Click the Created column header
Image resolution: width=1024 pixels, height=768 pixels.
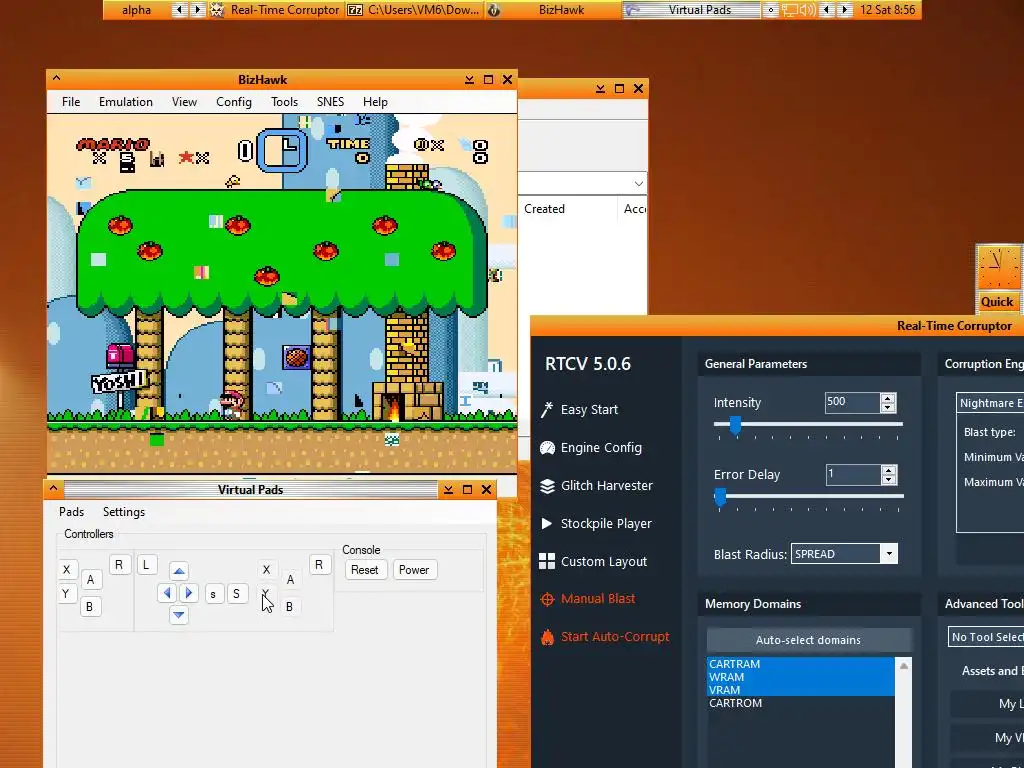pyautogui.click(x=568, y=209)
